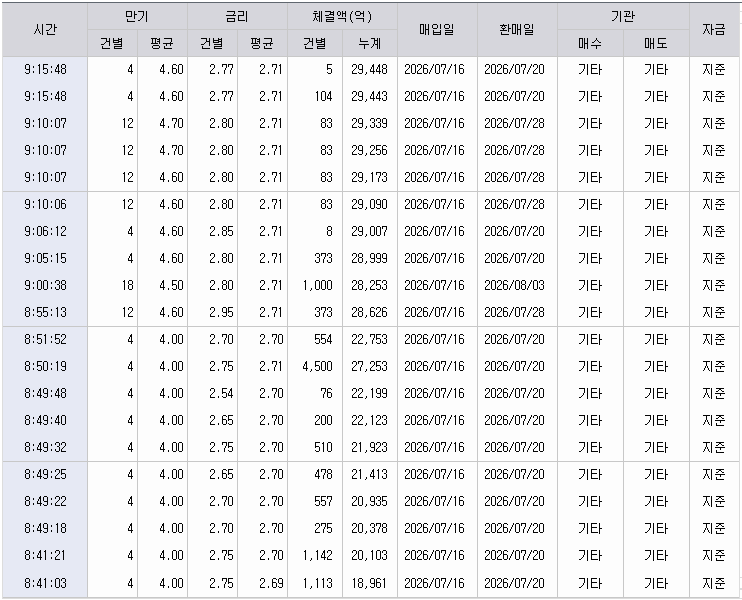This screenshot has height=600, width=742.
Task: Select the 8:50:19 time cell
Action: [x=45, y=366]
